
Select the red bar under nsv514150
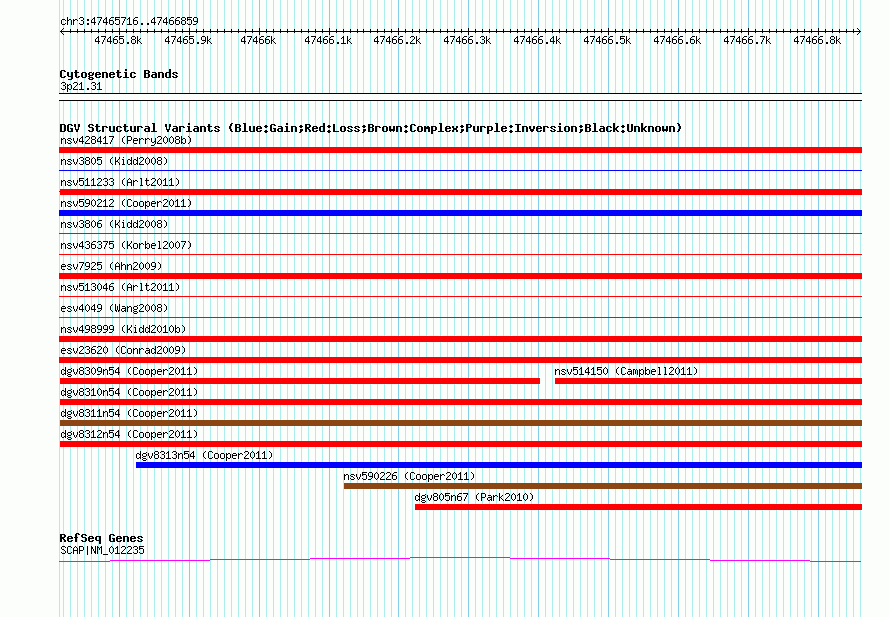708,381
